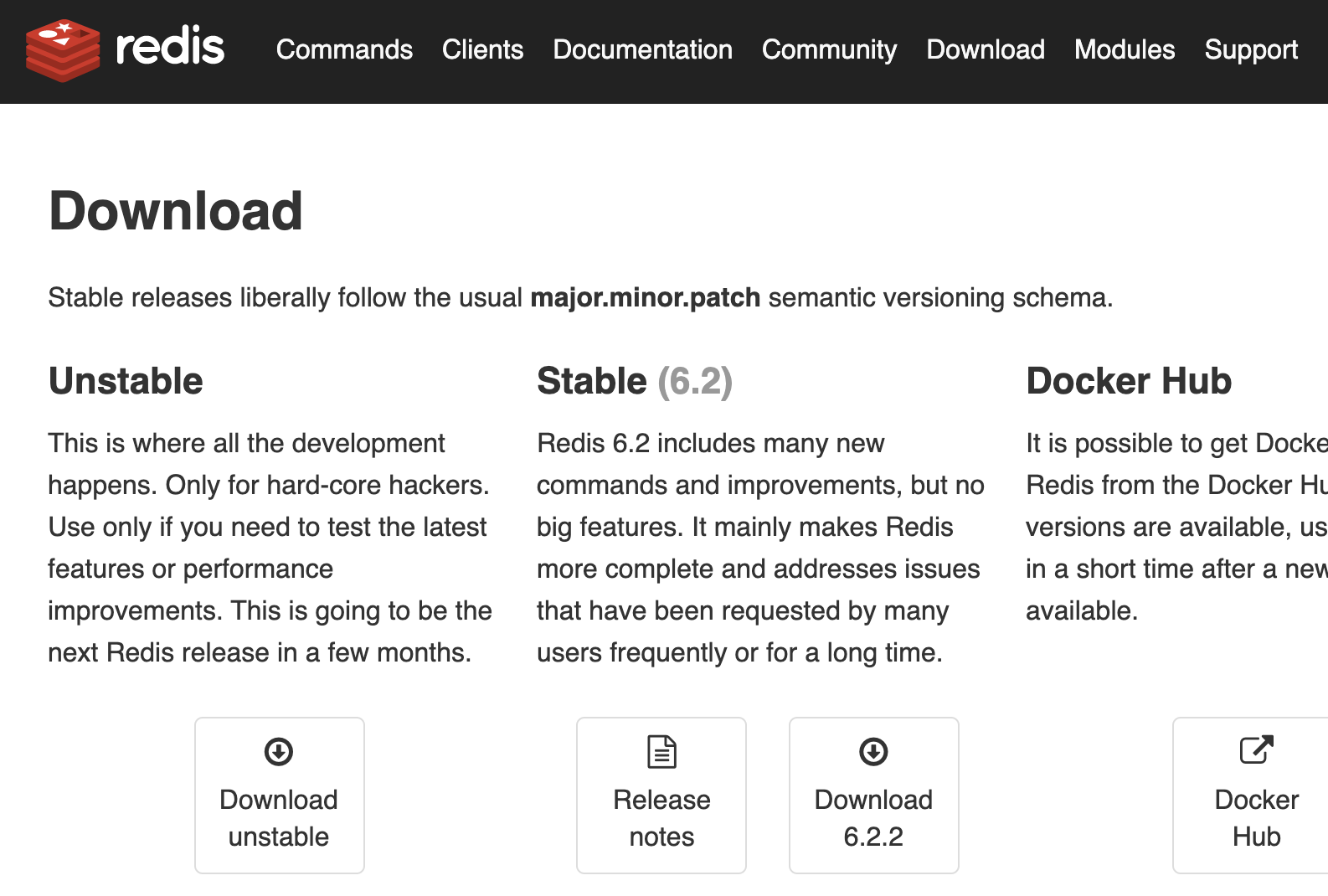This screenshot has height=896, width=1328.
Task: Click the Redis cube logo icon
Action: 63,49
